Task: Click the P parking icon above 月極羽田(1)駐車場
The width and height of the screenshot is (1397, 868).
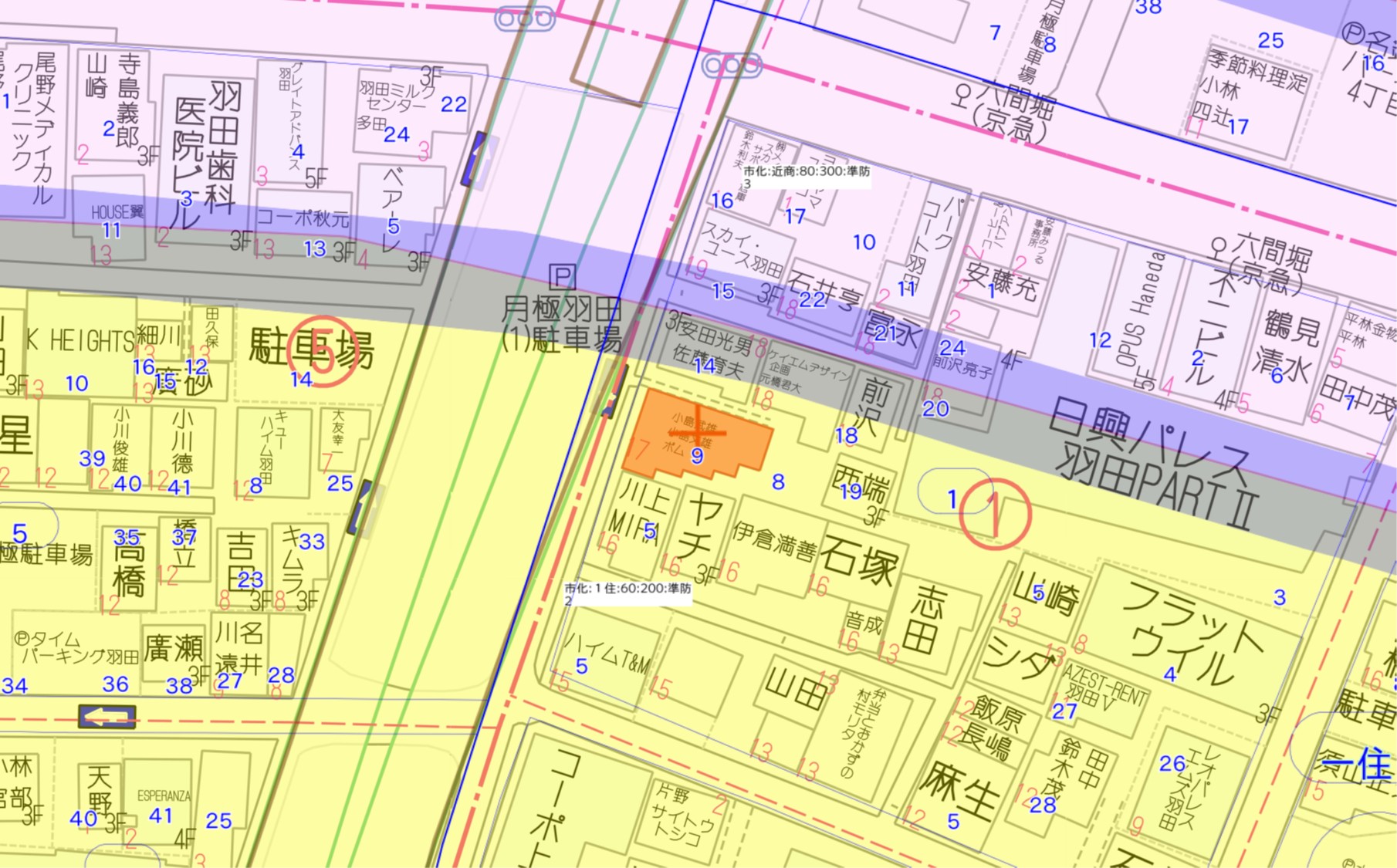Action: [x=562, y=277]
